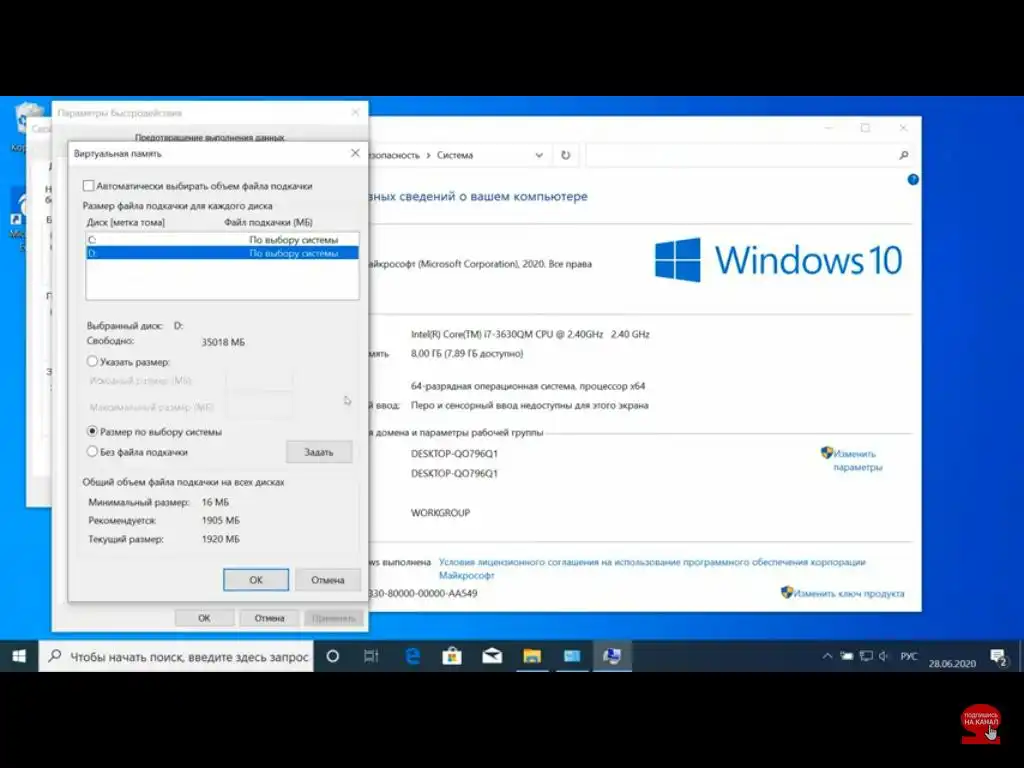1024x768 pixels.
Task: Confirm Virtual Memory dialog with OK
Action: [x=256, y=579]
